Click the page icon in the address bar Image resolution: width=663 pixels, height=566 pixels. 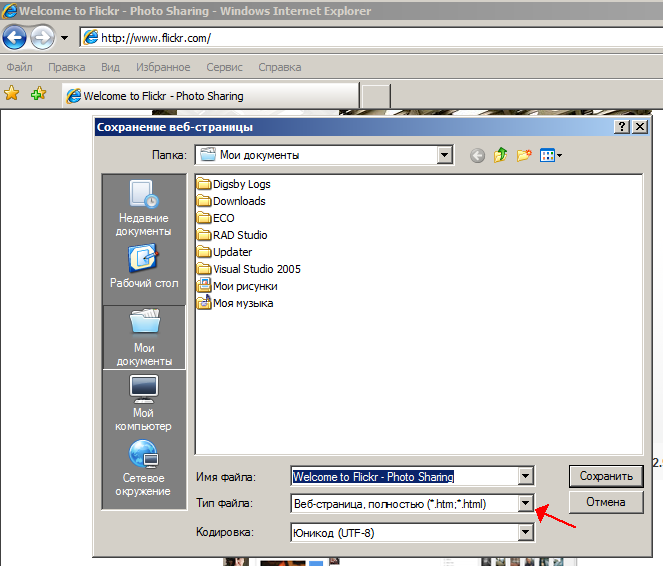coord(90,38)
